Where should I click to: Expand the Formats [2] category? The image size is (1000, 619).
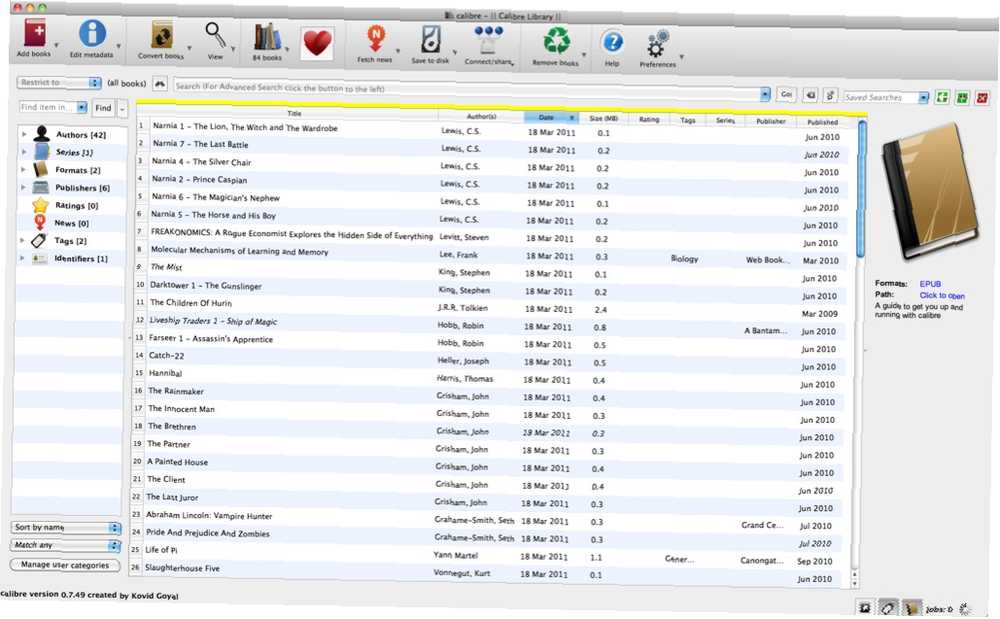coord(24,170)
